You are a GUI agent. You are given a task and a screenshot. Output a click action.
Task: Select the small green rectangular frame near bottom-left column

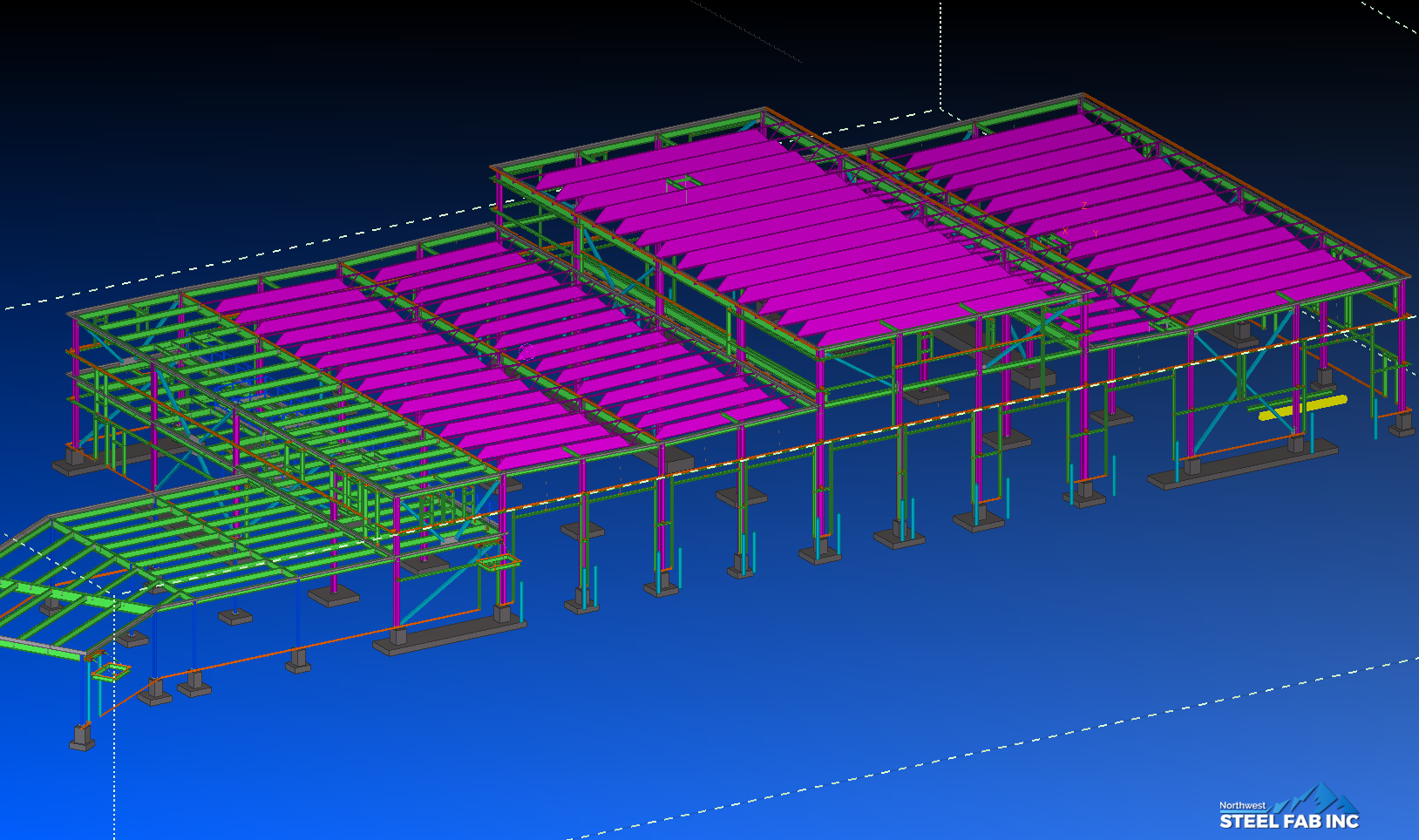111,671
